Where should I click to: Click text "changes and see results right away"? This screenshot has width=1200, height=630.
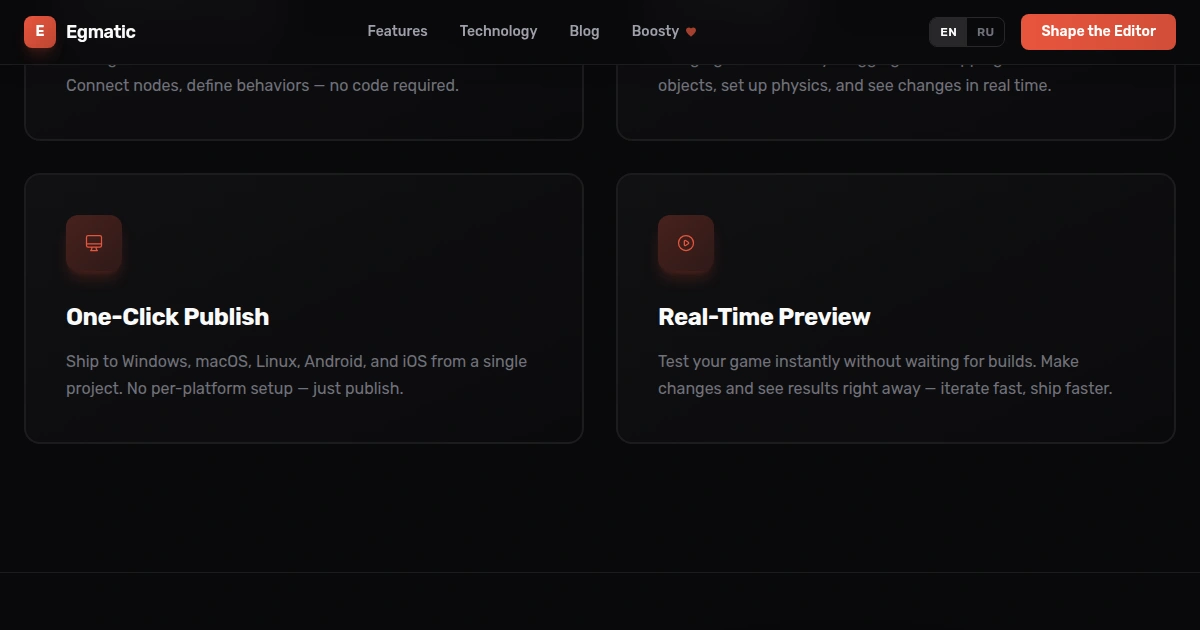(789, 388)
